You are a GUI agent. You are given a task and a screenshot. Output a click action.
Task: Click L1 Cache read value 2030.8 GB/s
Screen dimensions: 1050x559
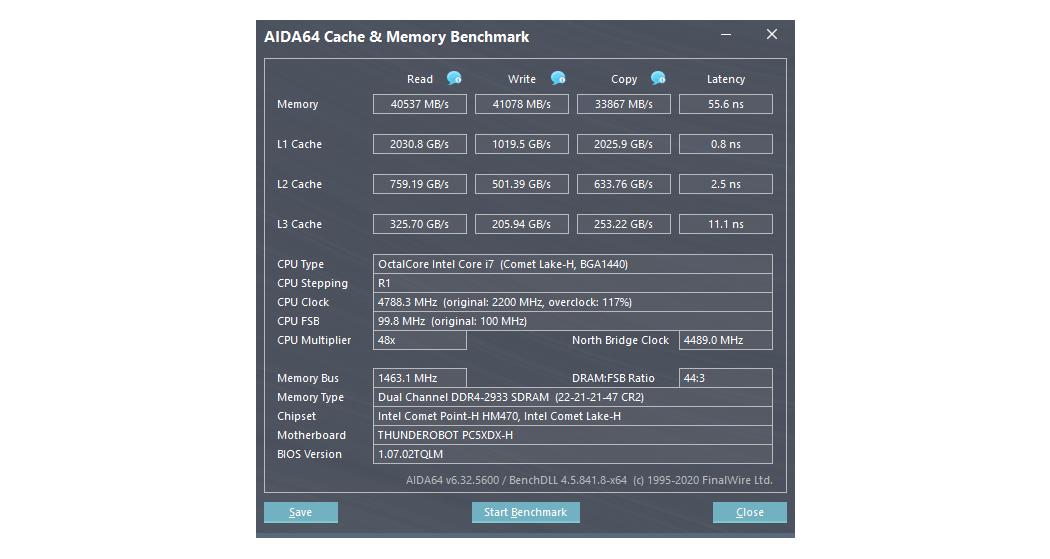pyautogui.click(x=420, y=144)
